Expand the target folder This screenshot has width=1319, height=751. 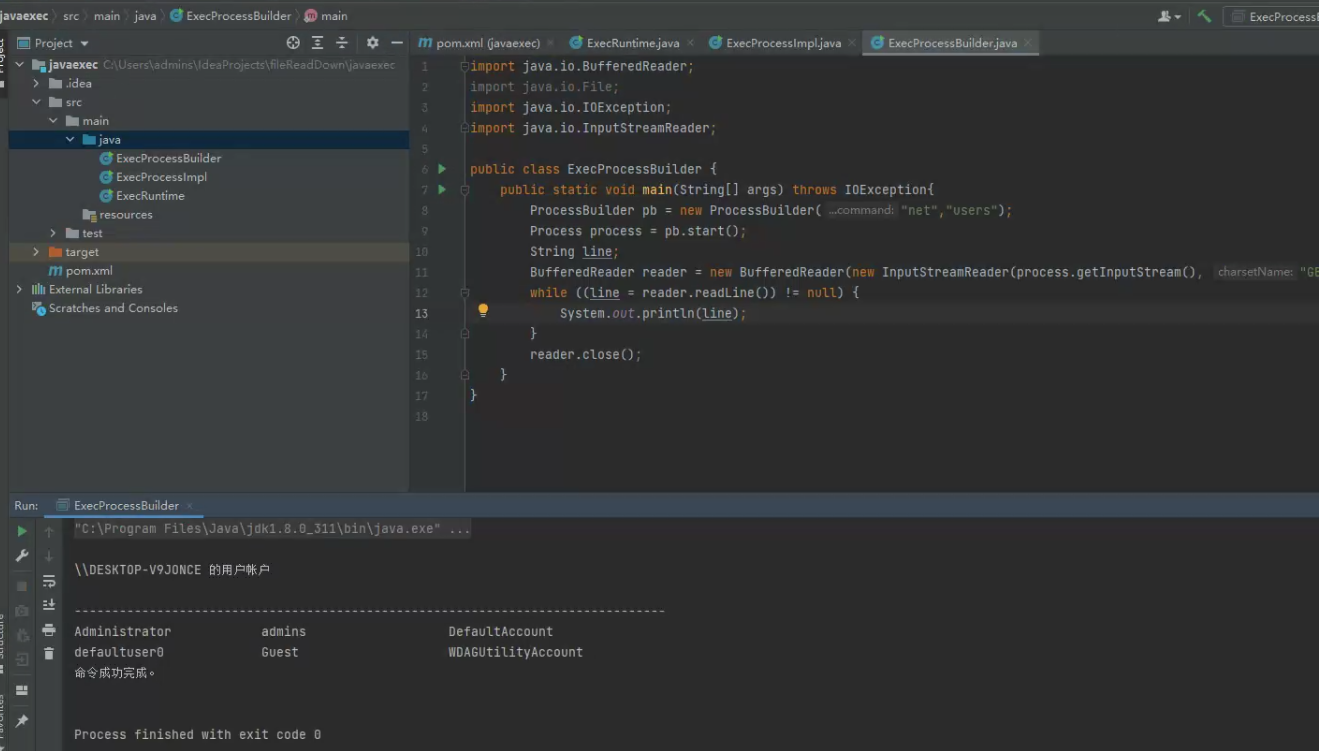point(36,252)
